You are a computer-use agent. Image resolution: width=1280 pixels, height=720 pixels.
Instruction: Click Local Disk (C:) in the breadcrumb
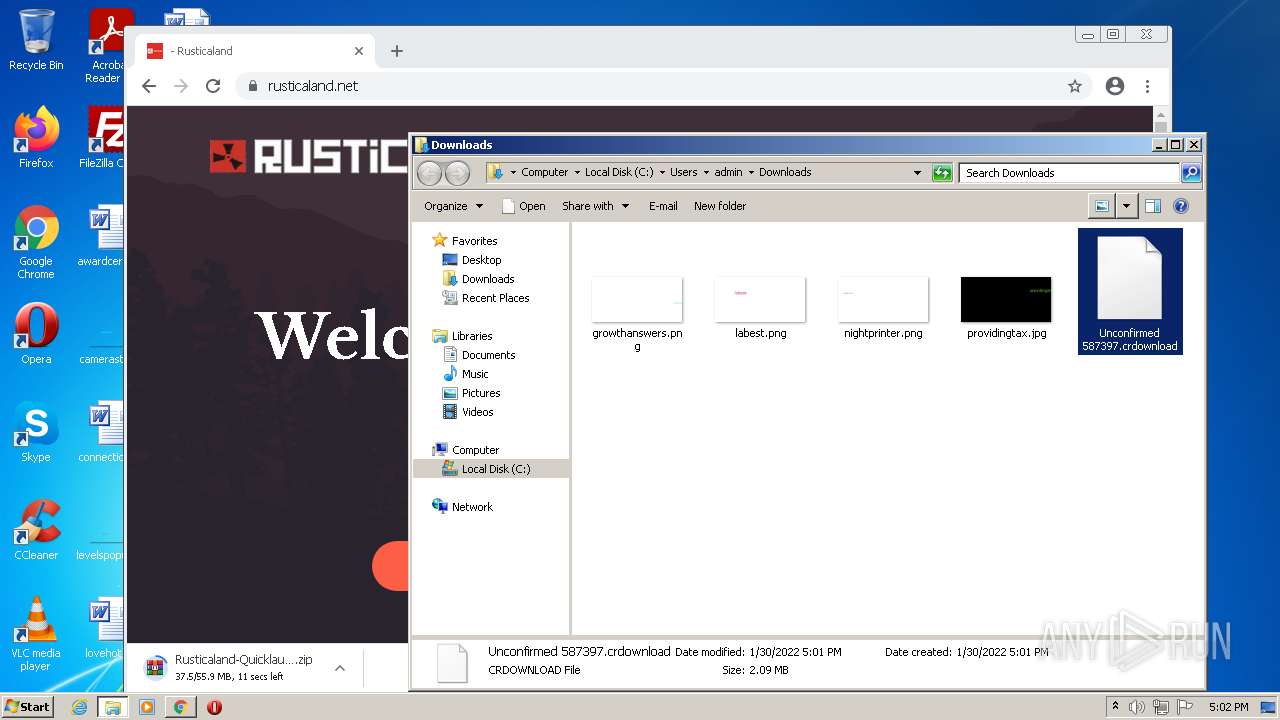click(x=619, y=172)
